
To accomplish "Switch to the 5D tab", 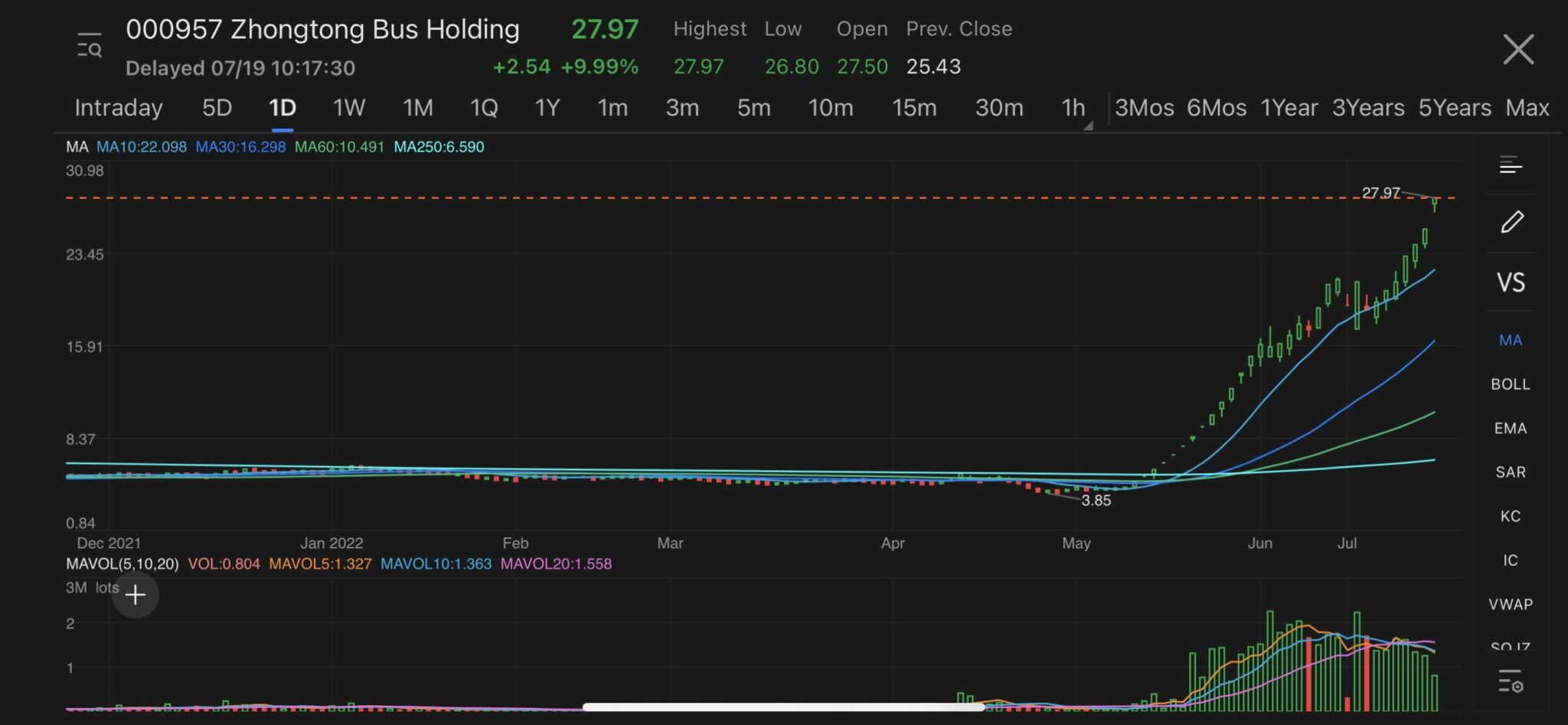I will pyautogui.click(x=217, y=108).
